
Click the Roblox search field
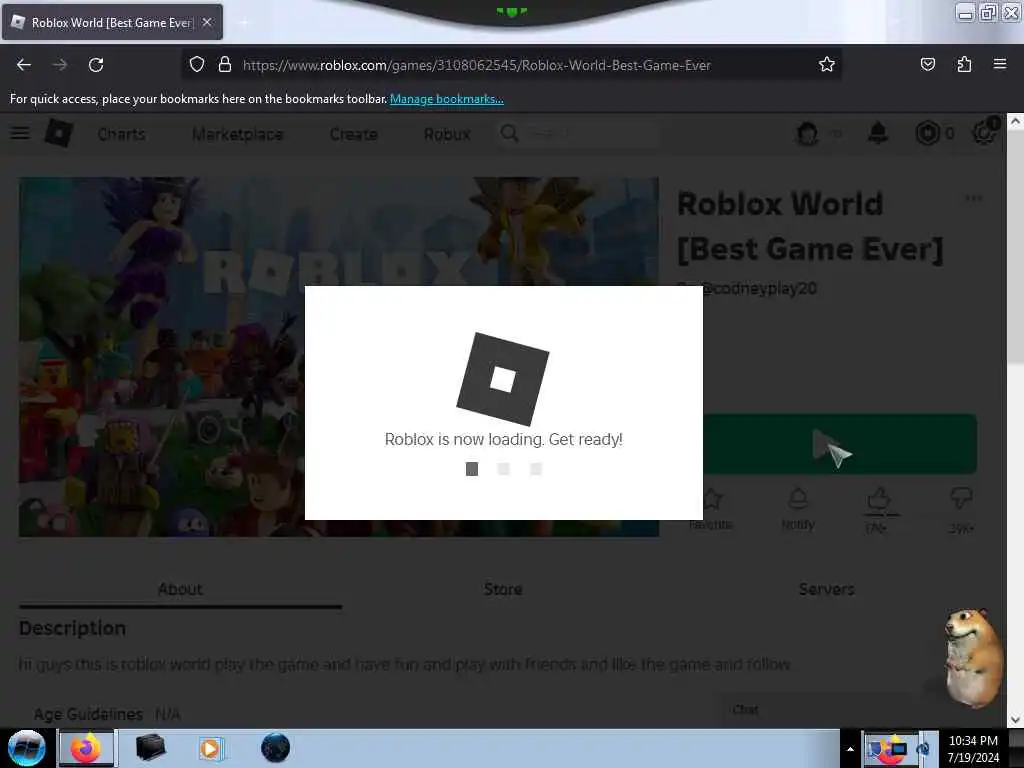click(579, 133)
